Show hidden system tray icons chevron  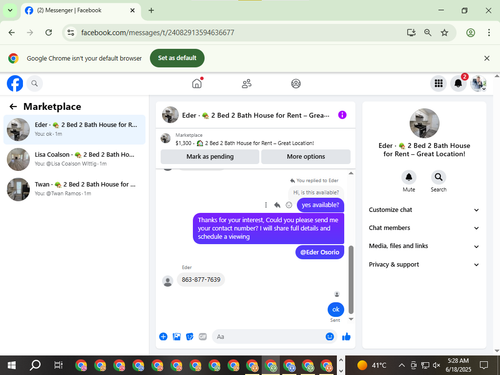(402, 366)
